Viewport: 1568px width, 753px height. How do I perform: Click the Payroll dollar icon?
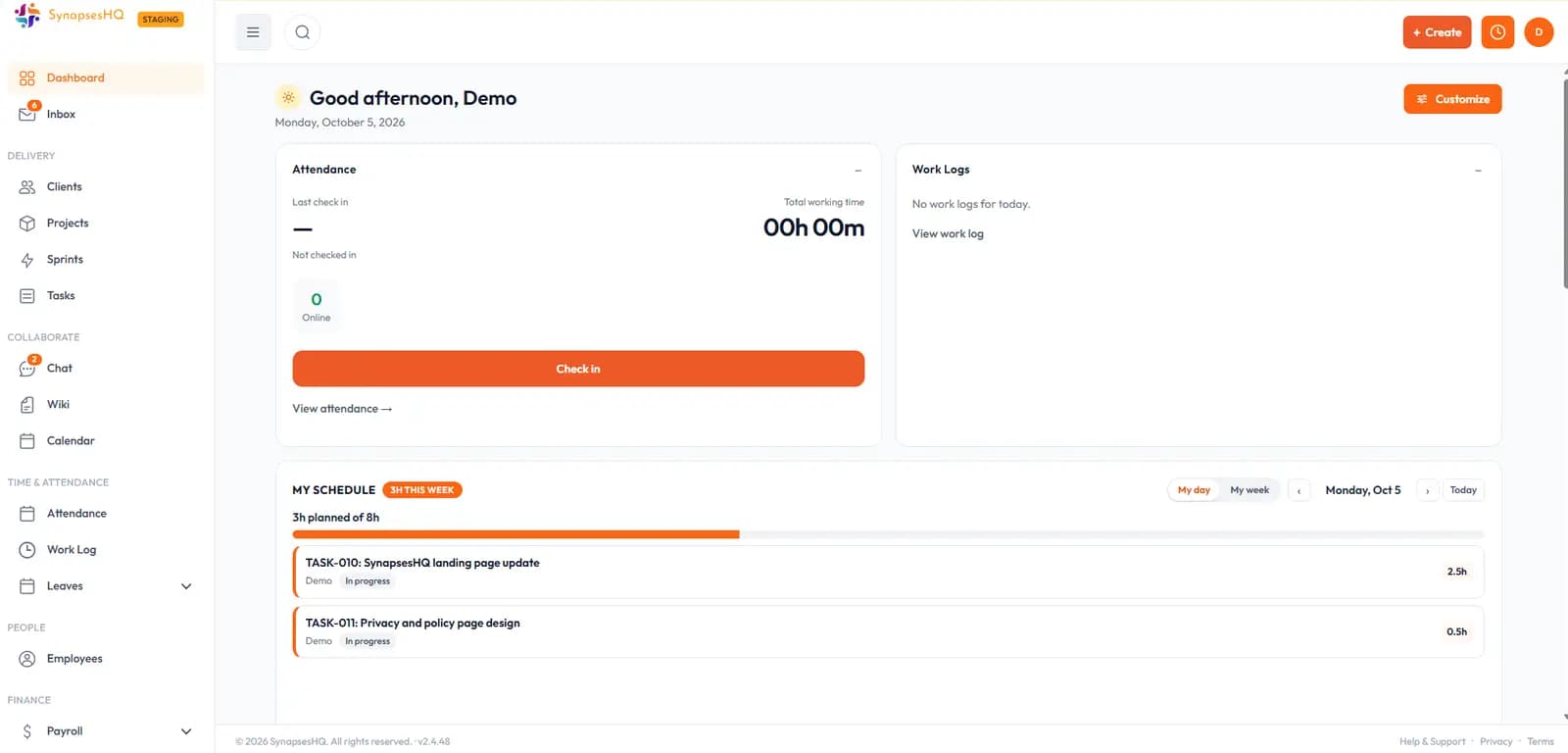click(27, 731)
